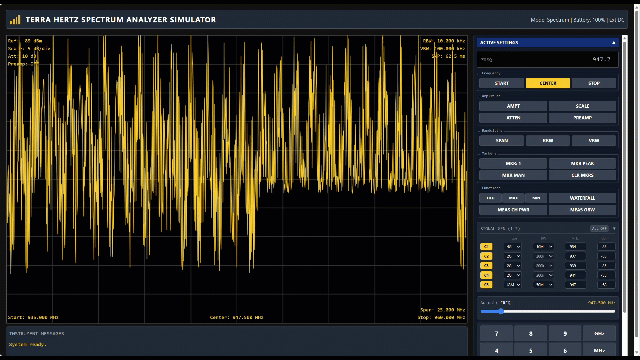Viewport: 640px width, 360px height.
Task: Select the START frequency button
Action: coord(501,83)
